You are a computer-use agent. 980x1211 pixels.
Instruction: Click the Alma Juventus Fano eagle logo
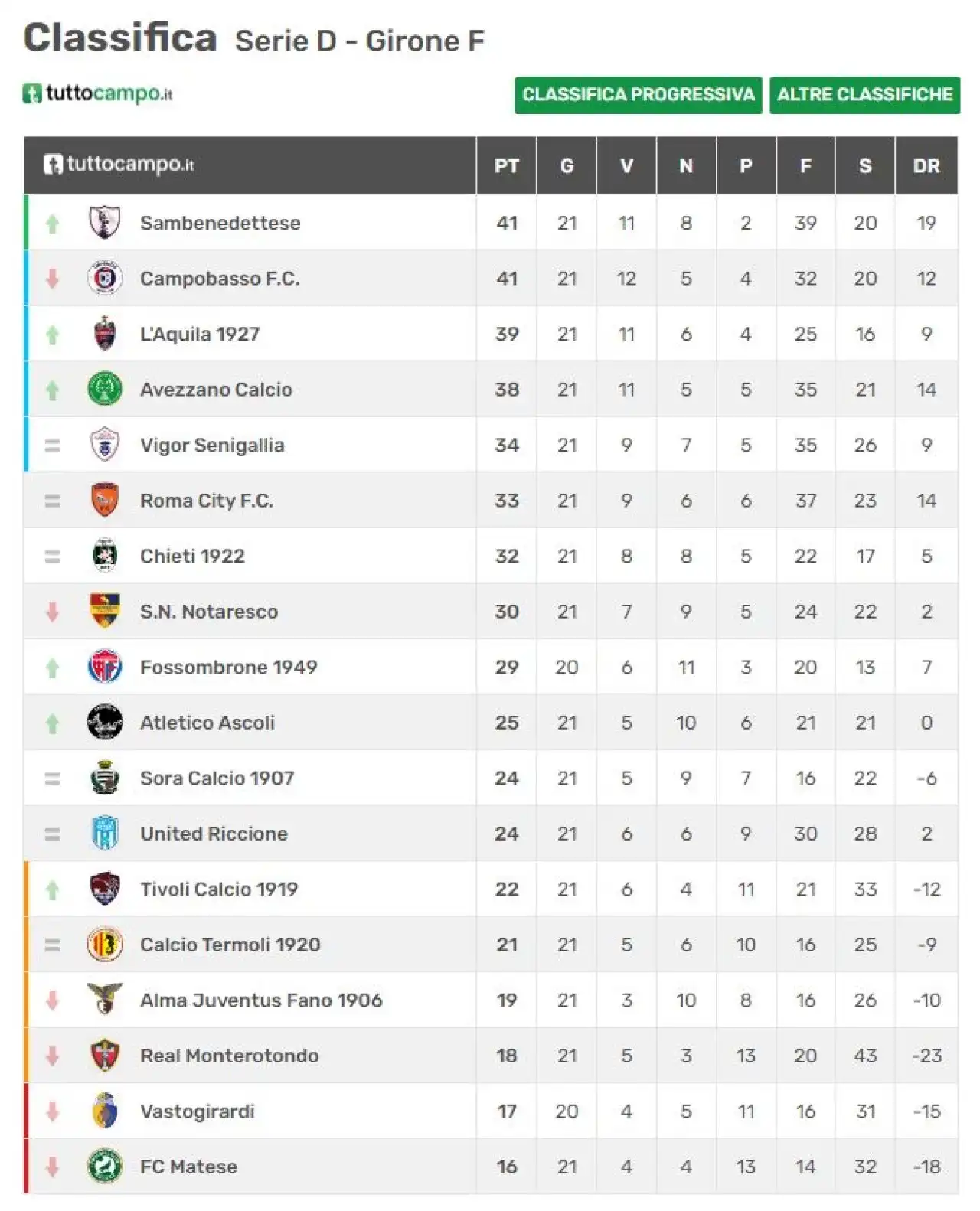coord(105,1000)
